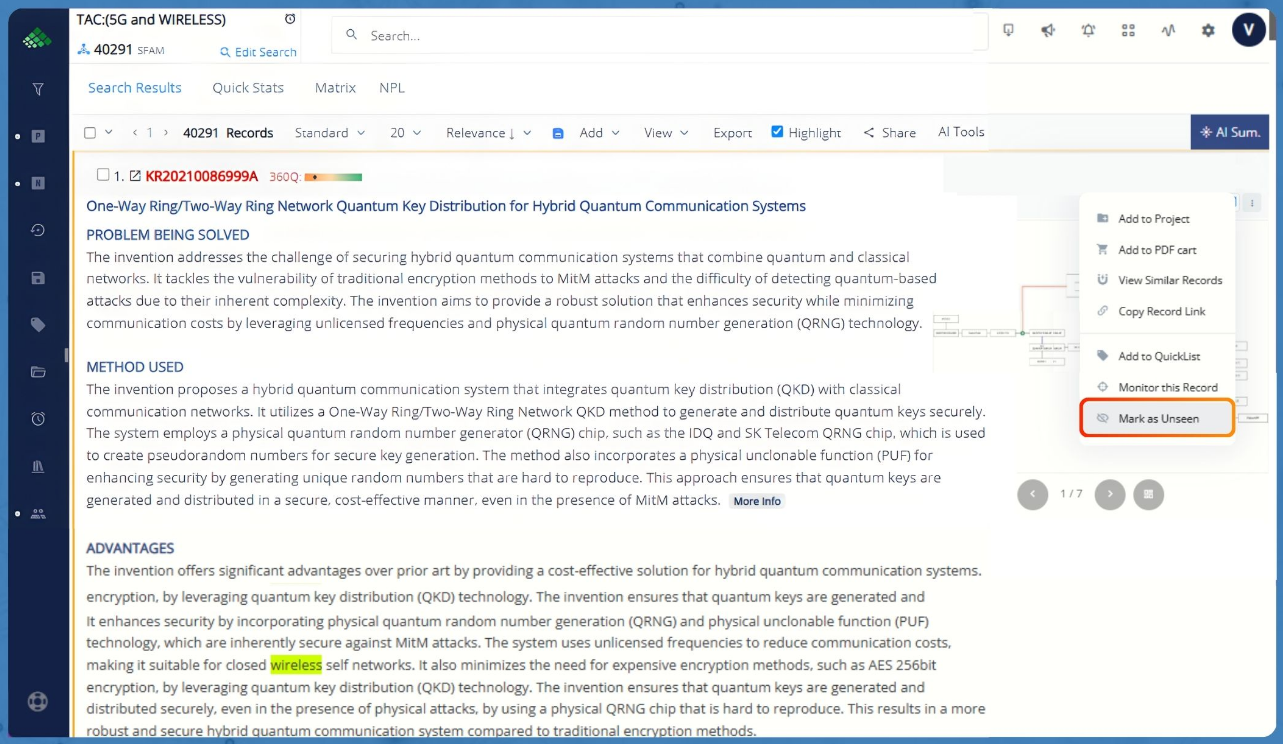This screenshot has height=744, width=1283.
Task: Open the alarm clock icon in sidebar
Action: pyautogui.click(x=38, y=419)
